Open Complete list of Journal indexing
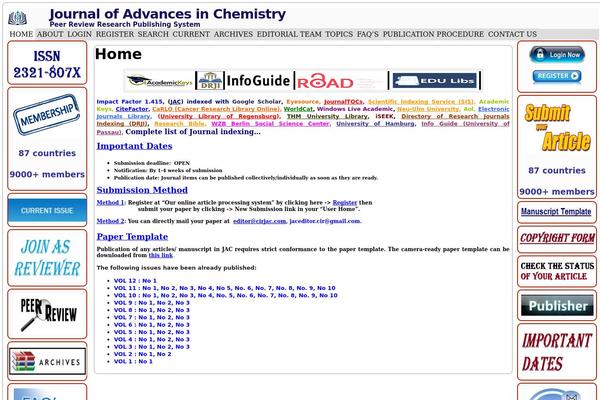The height and width of the screenshot is (400, 600). (193, 132)
